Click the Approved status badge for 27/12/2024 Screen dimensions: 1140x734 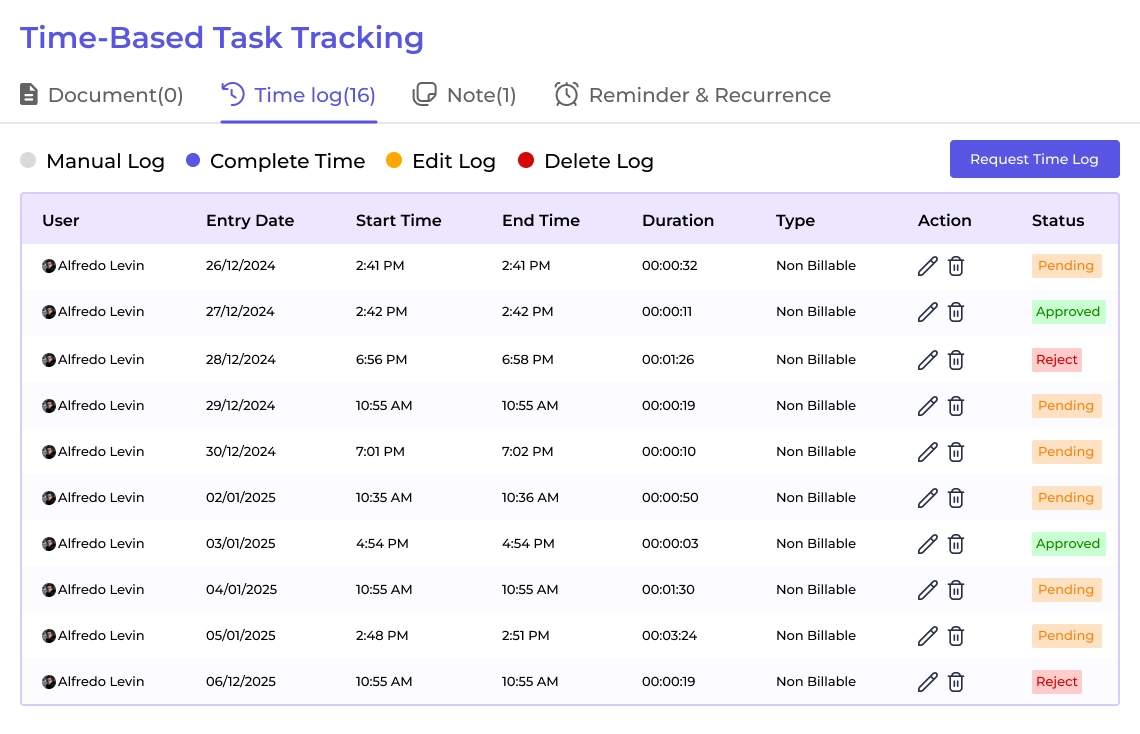(x=1068, y=312)
